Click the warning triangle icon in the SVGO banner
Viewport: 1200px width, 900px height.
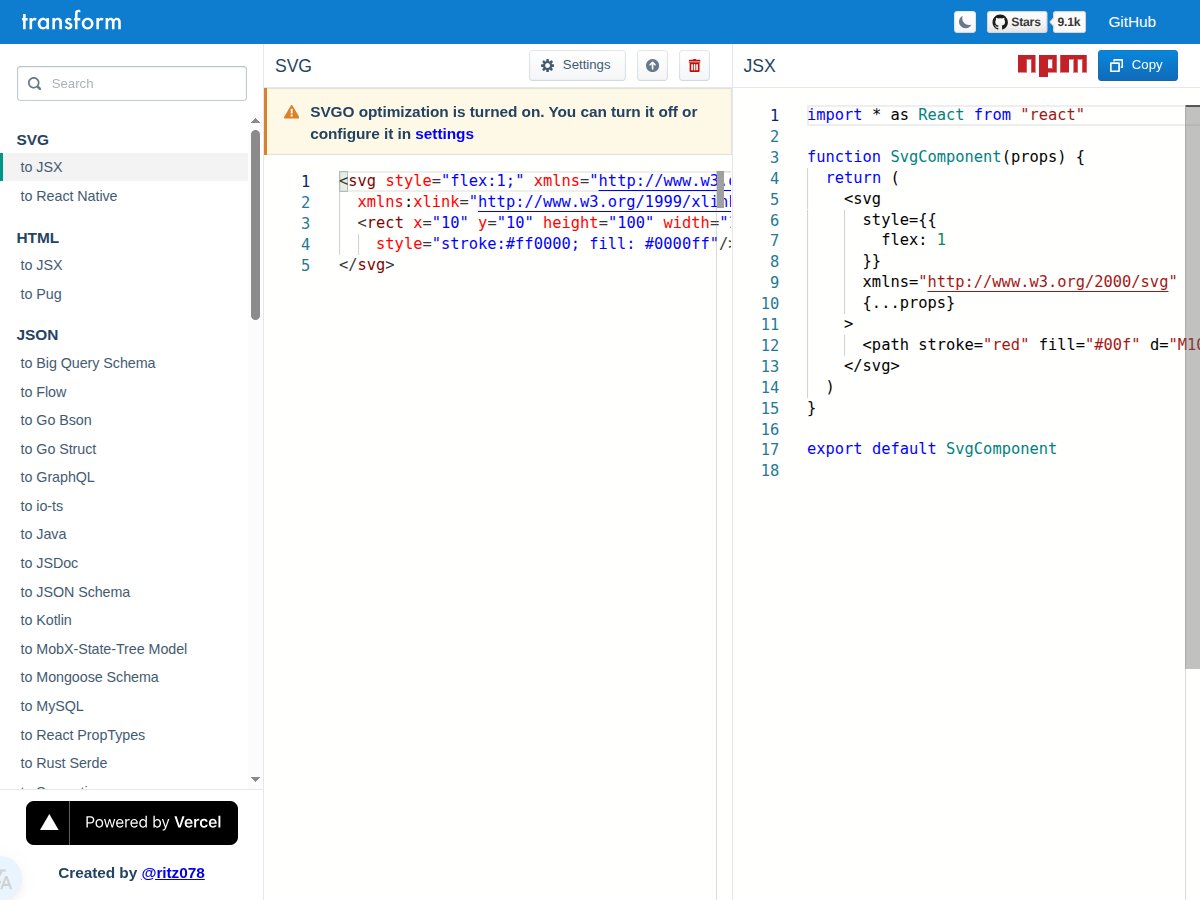point(291,112)
